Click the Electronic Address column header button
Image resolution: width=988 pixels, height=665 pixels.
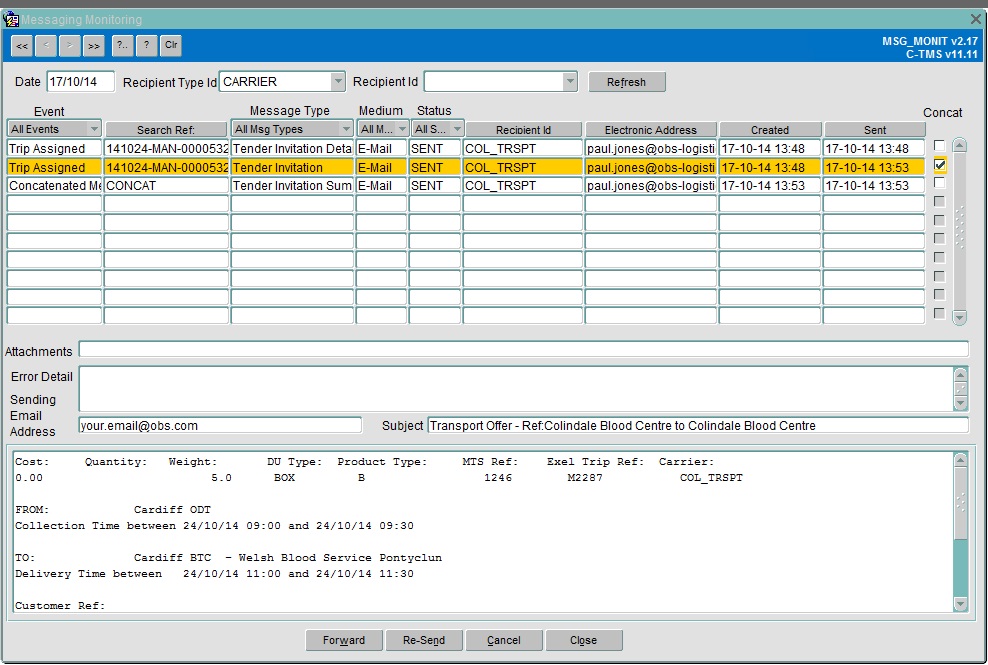coord(651,130)
